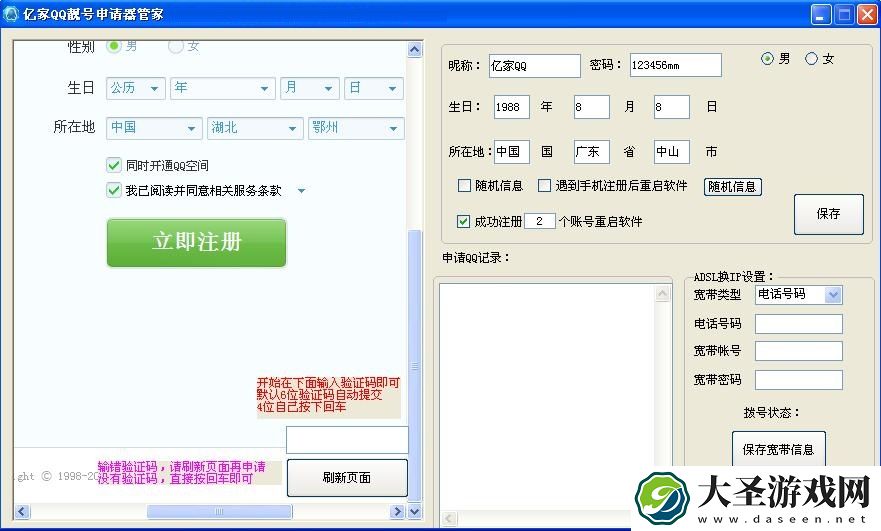Image resolution: width=881 pixels, height=531 pixels.
Task: Close the 亿家QQ window
Action: pos(866,15)
